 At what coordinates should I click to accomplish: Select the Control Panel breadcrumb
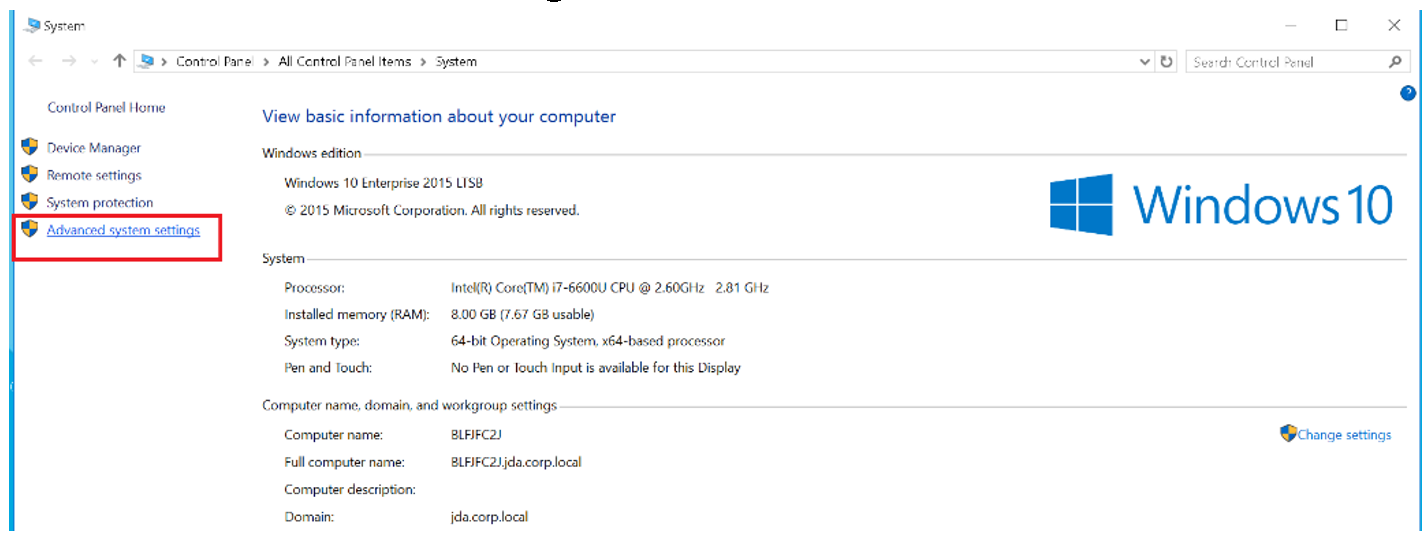pyautogui.click(x=214, y=62)
